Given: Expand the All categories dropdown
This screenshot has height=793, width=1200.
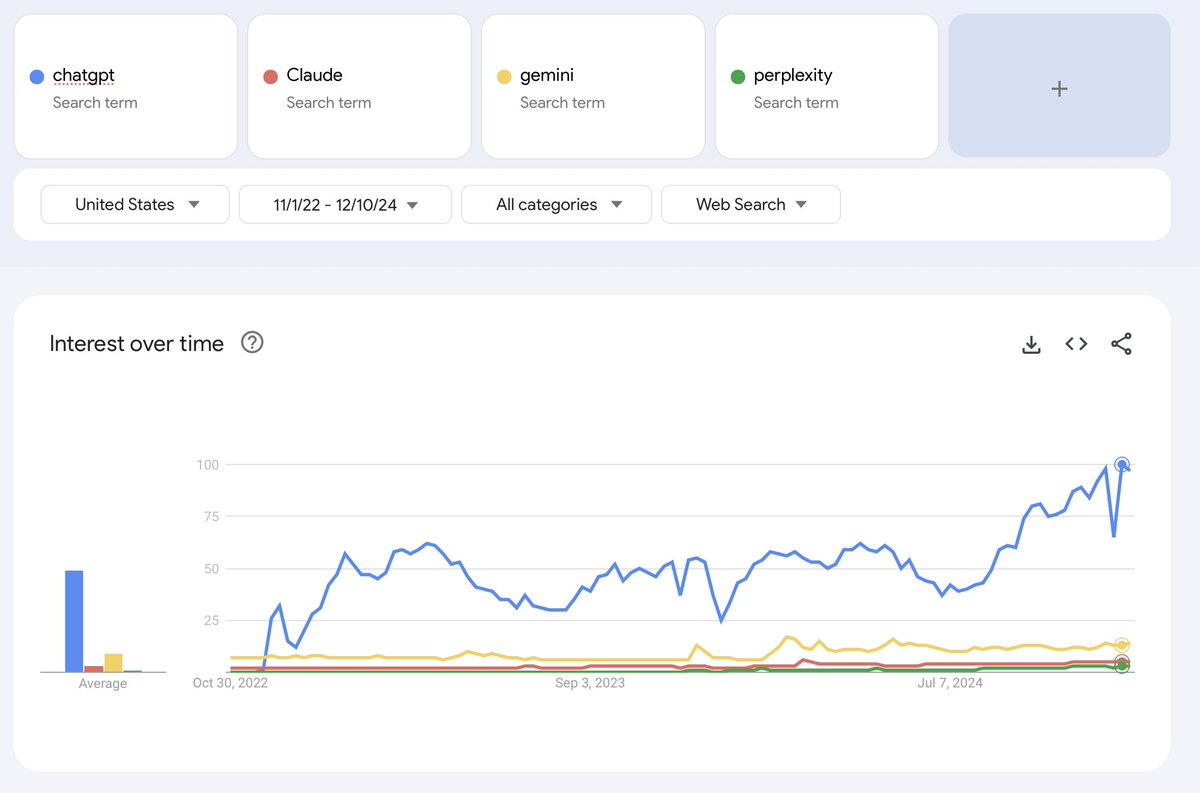Looking at the screenshot, I should [557, 204].
